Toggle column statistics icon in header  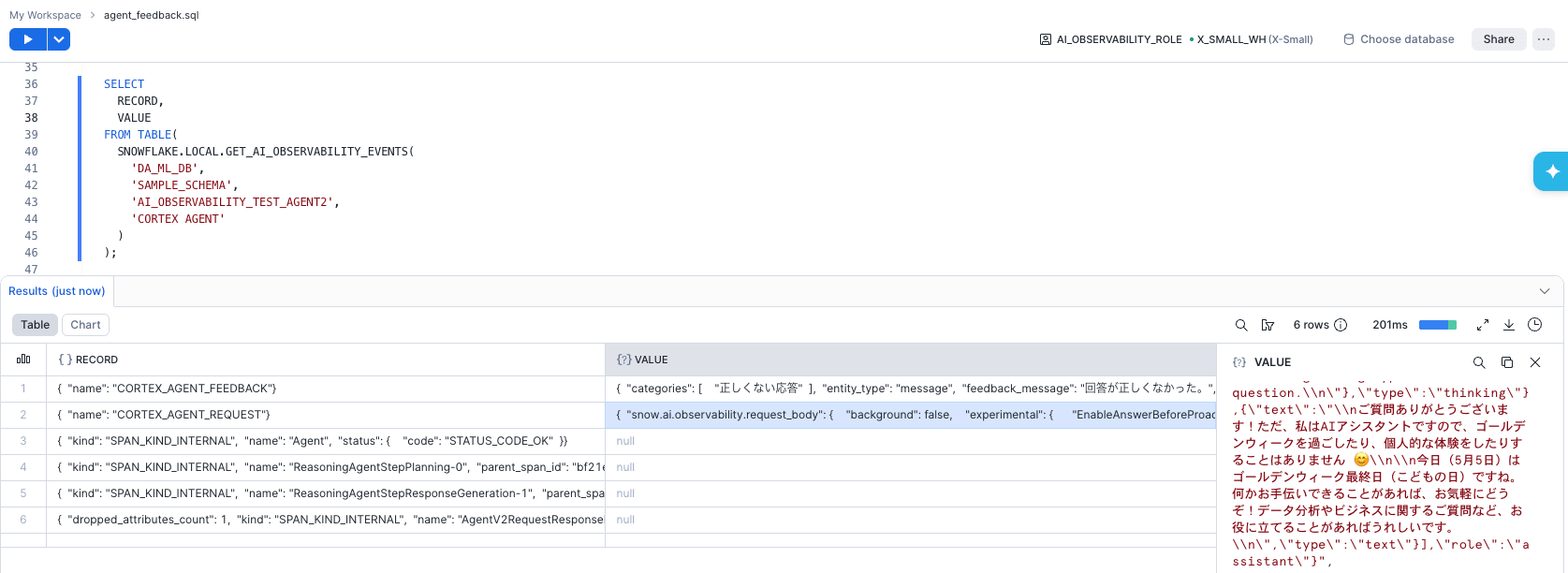pos(23,360)
